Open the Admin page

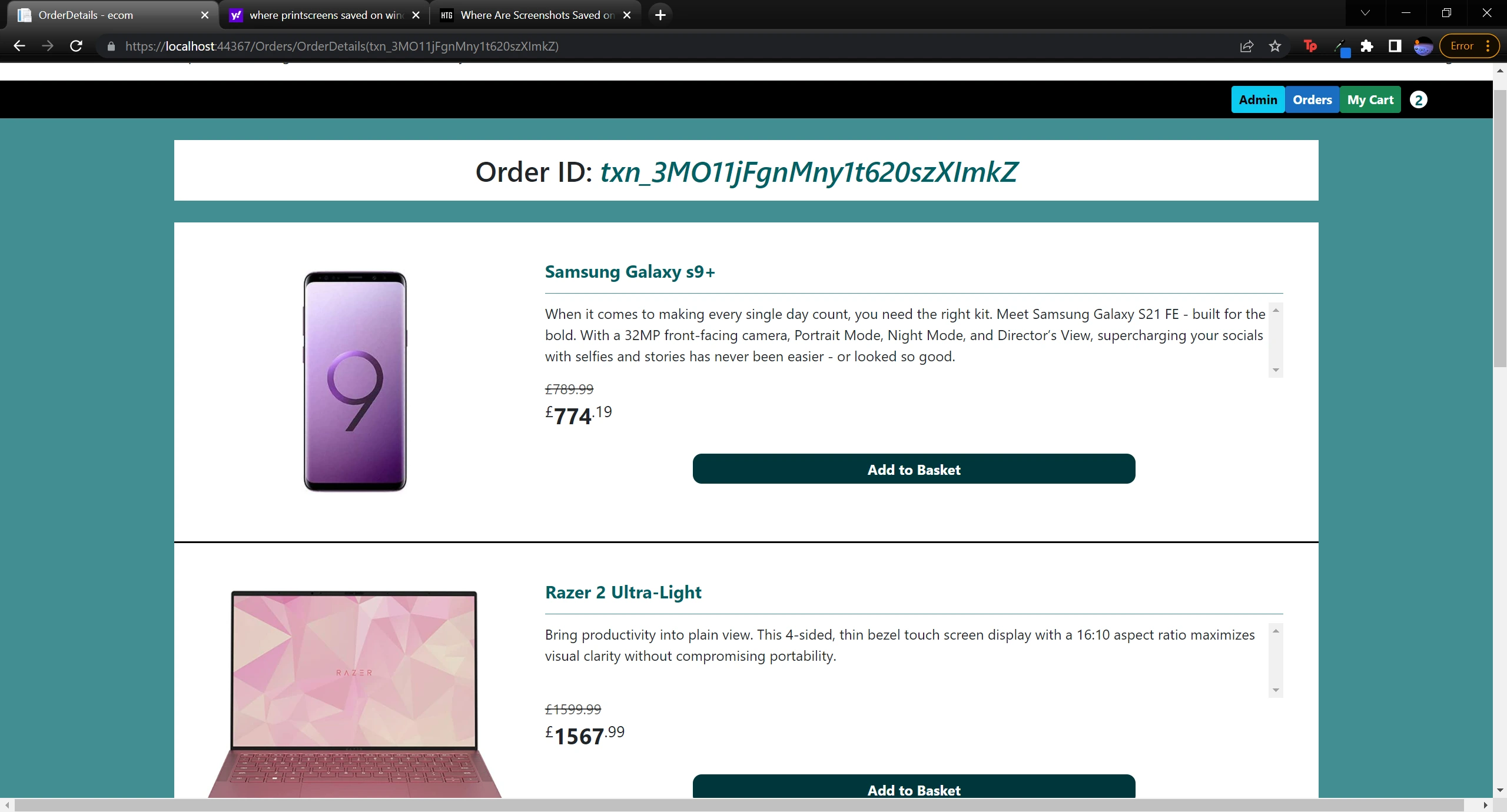click(1257, 99)
